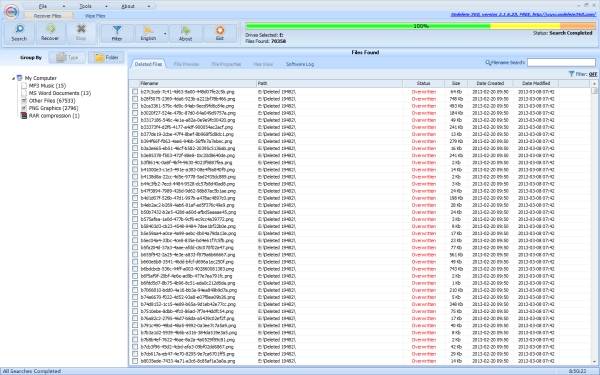Image resolution: width=600 pixels, height=375 pixels.
Task: Click 'All Searches Completed' in status bar
Action: tap(32, 371)
